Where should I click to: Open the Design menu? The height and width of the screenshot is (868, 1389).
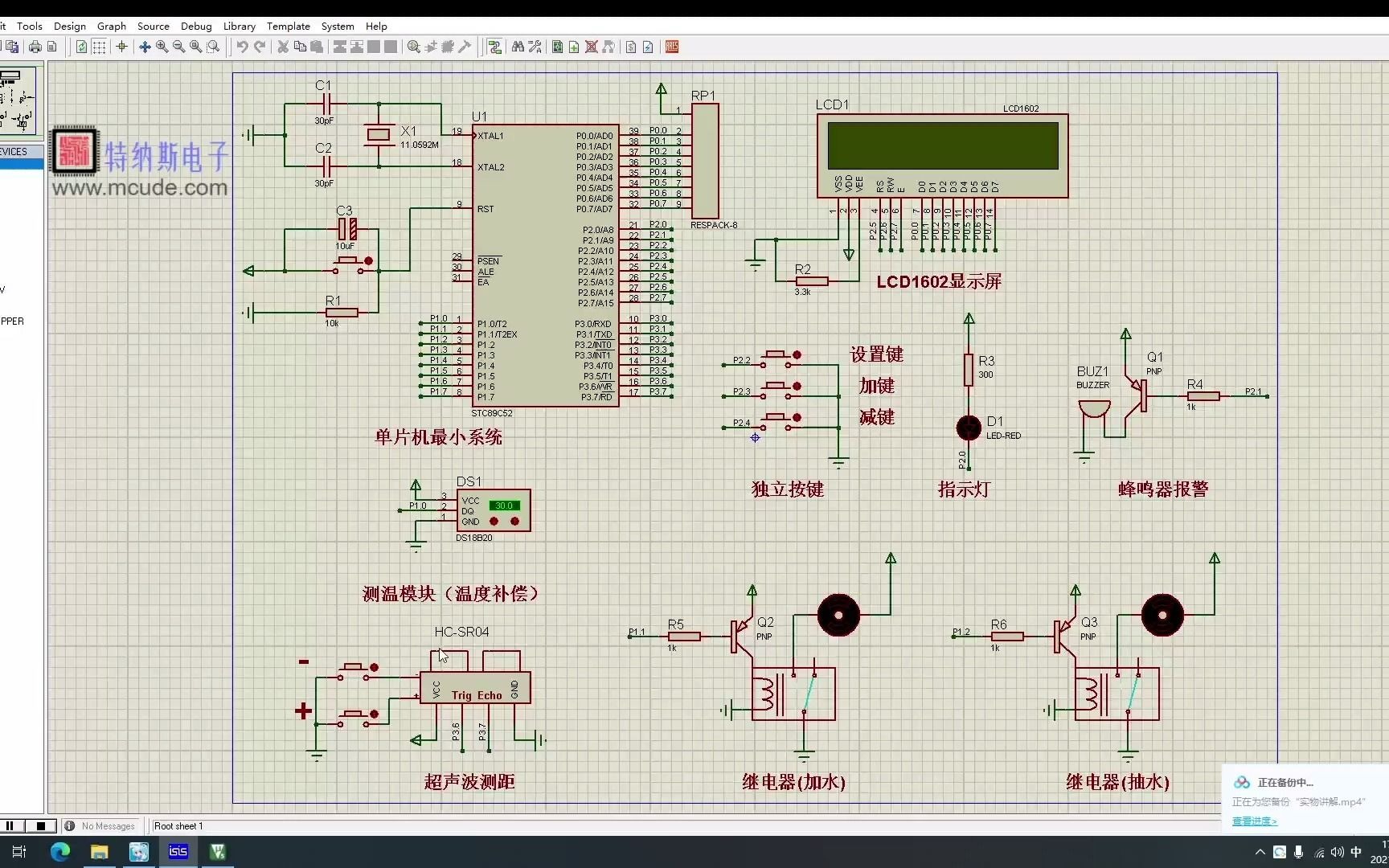click(70, 26)
